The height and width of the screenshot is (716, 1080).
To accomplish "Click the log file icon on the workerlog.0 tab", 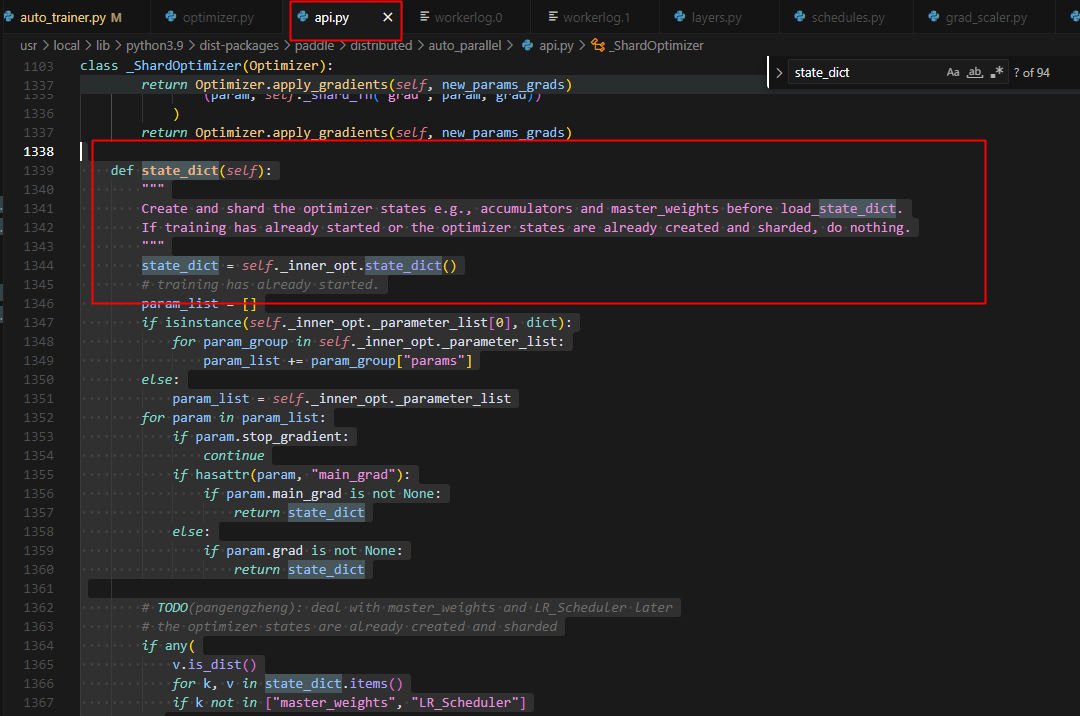I will pos(425,17).
